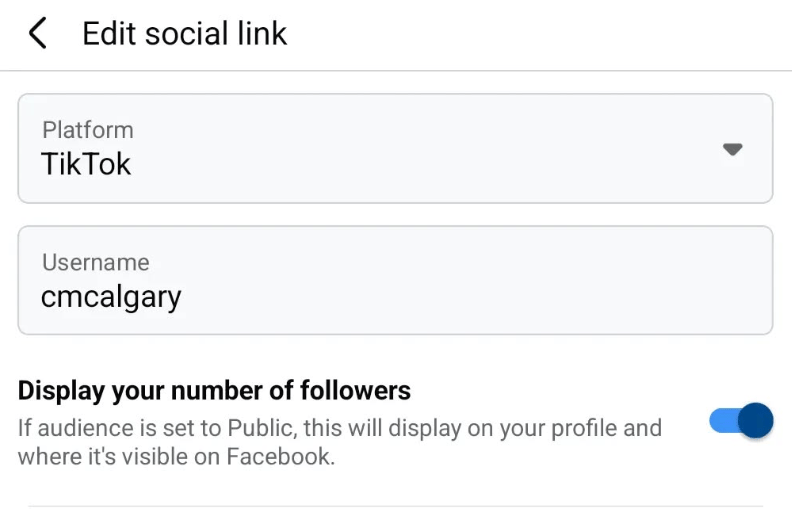792x522 pixels.
Task: Click the Username input field
Action: [x=395, y=280]
